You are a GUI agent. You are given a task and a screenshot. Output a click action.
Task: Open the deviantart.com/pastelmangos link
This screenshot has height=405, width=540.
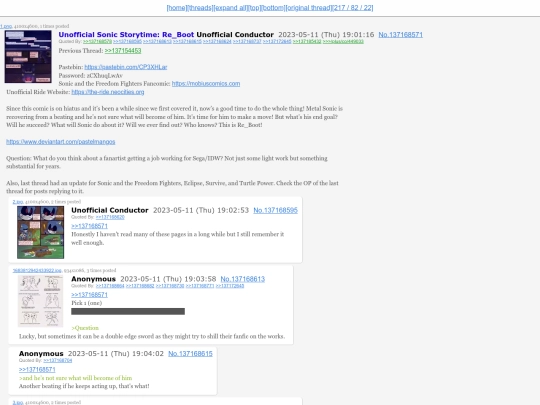(61, 142)
